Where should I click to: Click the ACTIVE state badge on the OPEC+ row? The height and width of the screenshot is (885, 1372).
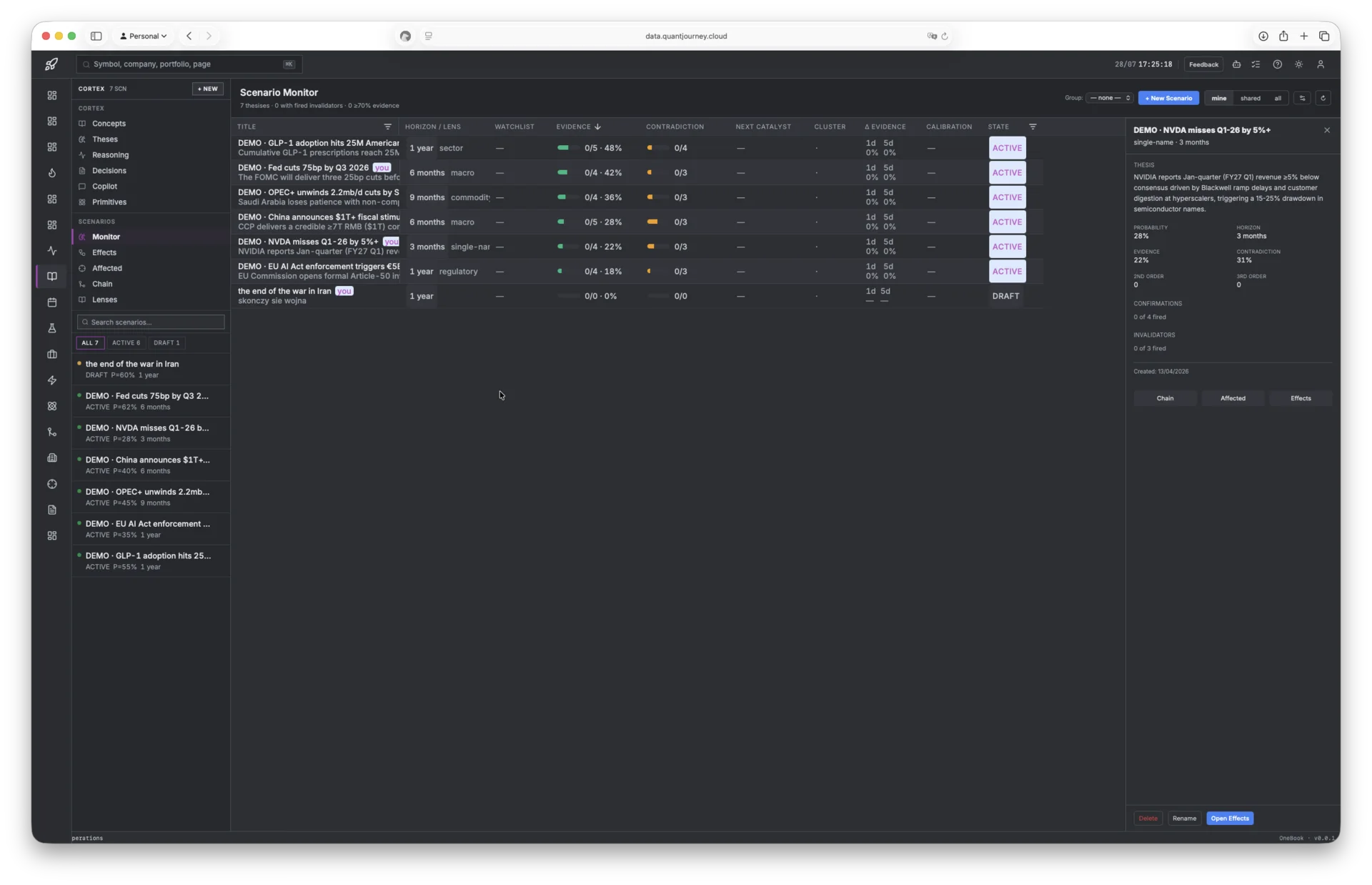pyautogui.click(x=1007, y=197)
